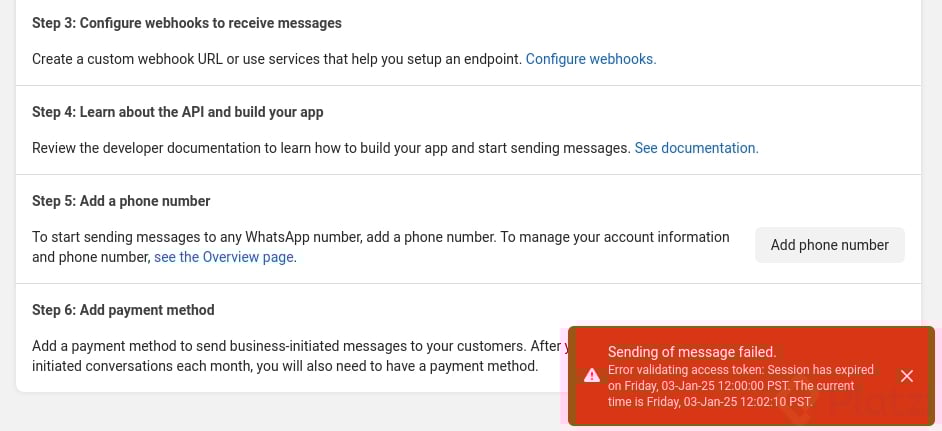
Task: Click 'To start sending messages' paragraph in Step 5
Action: [380, 237]
